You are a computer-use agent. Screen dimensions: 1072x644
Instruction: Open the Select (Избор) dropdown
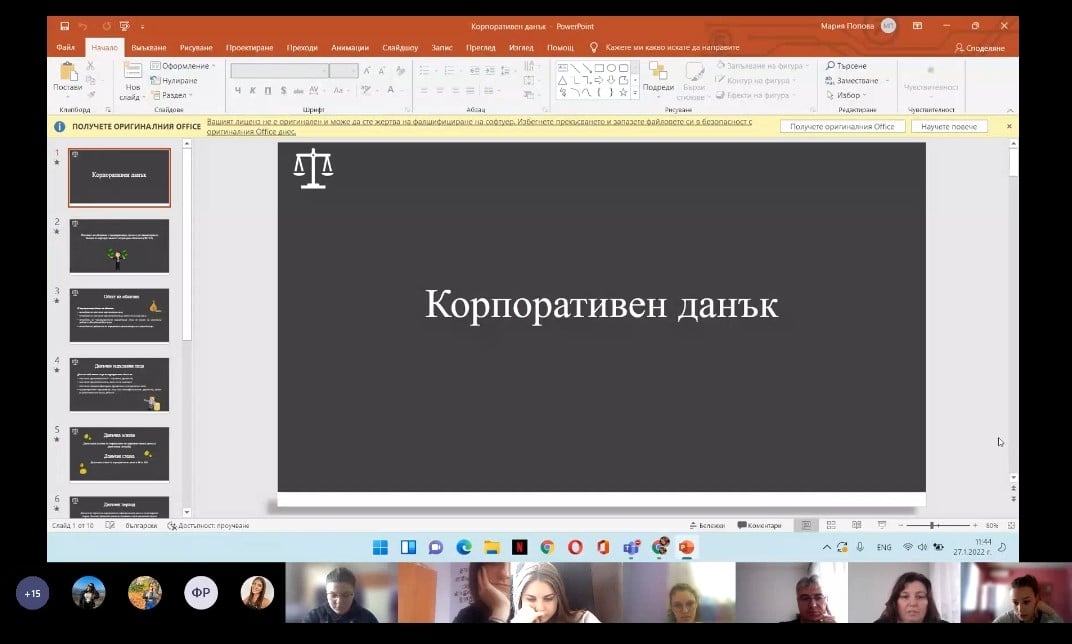click(x=846, y=95)
